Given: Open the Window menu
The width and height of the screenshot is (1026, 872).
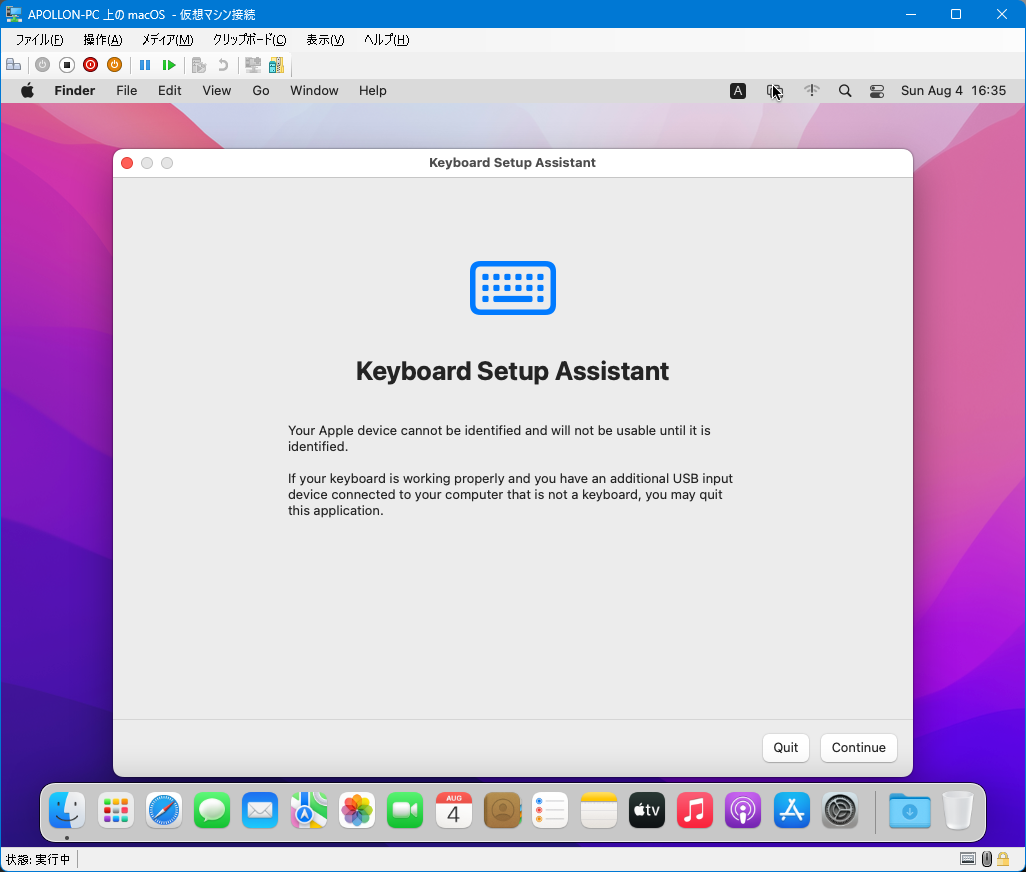Looking at the screenshot, I should pyautogui.click(x=314, y=91).
